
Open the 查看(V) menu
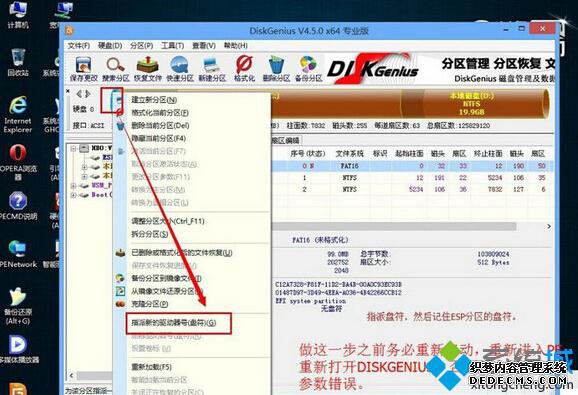[204, 46]
